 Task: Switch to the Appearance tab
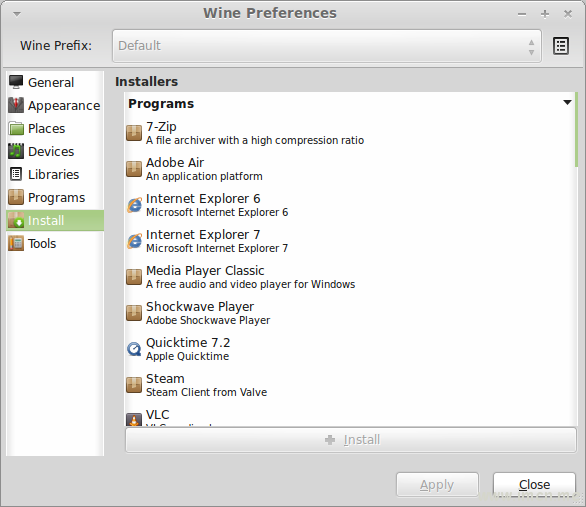(x=55, y=105)
